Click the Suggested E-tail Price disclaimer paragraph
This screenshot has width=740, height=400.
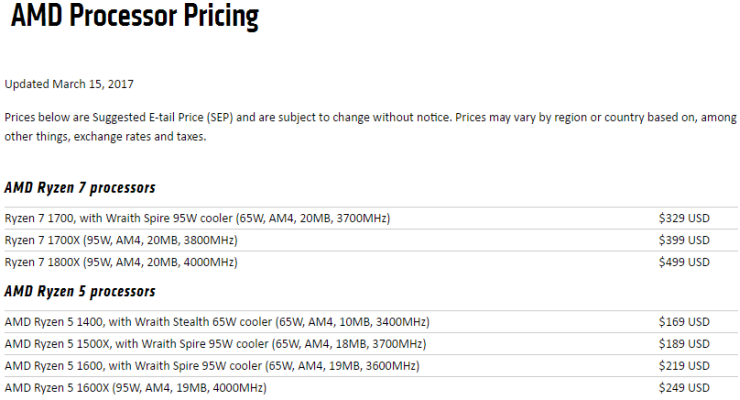pyautogui.click(x=370, y=127)
